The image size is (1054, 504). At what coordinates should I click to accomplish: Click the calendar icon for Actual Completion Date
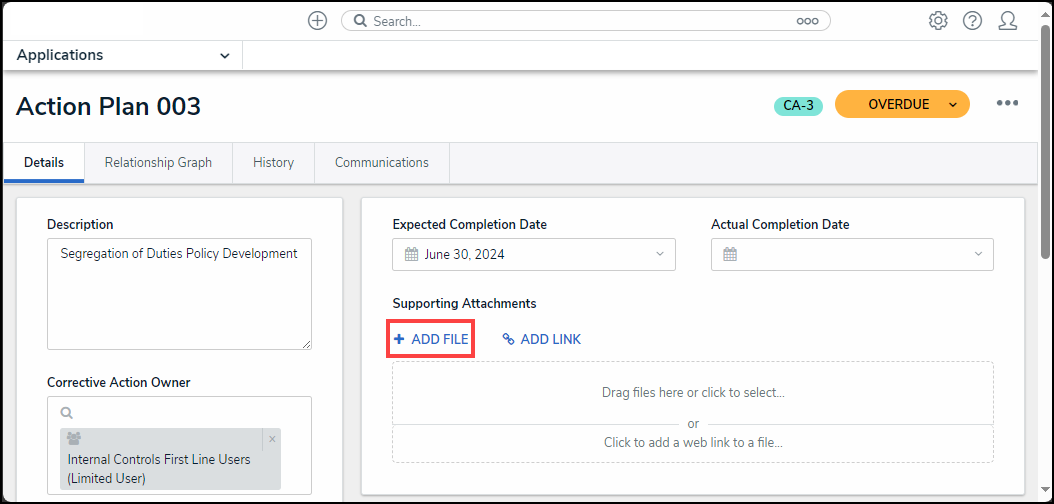(730, 254)
